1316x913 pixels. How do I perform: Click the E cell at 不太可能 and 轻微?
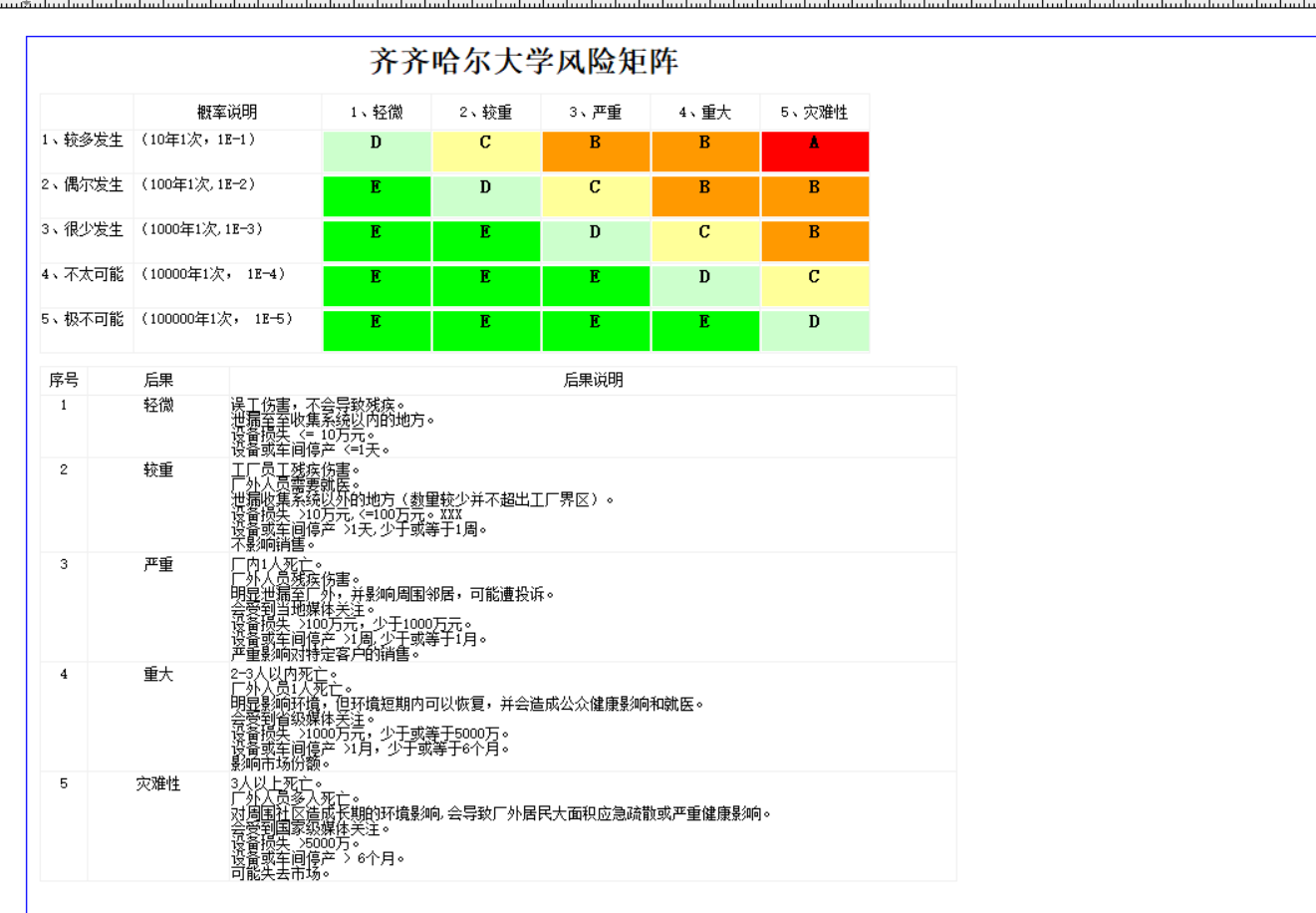[377, 286]
